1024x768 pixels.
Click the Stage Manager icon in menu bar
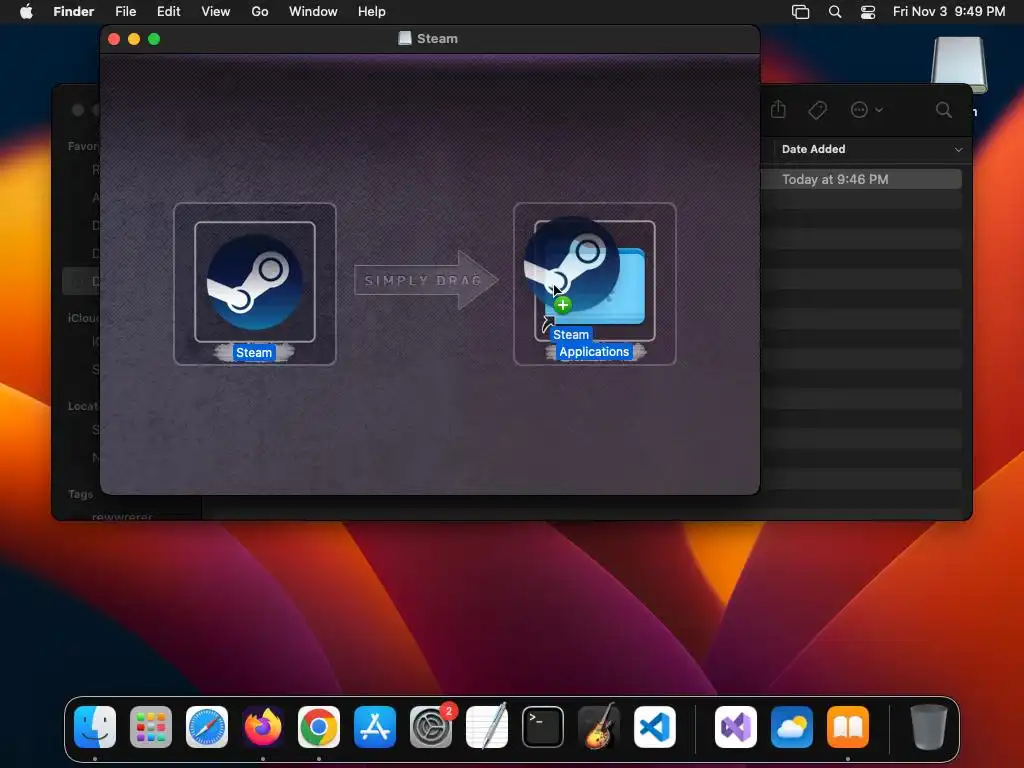pos(800,11)
